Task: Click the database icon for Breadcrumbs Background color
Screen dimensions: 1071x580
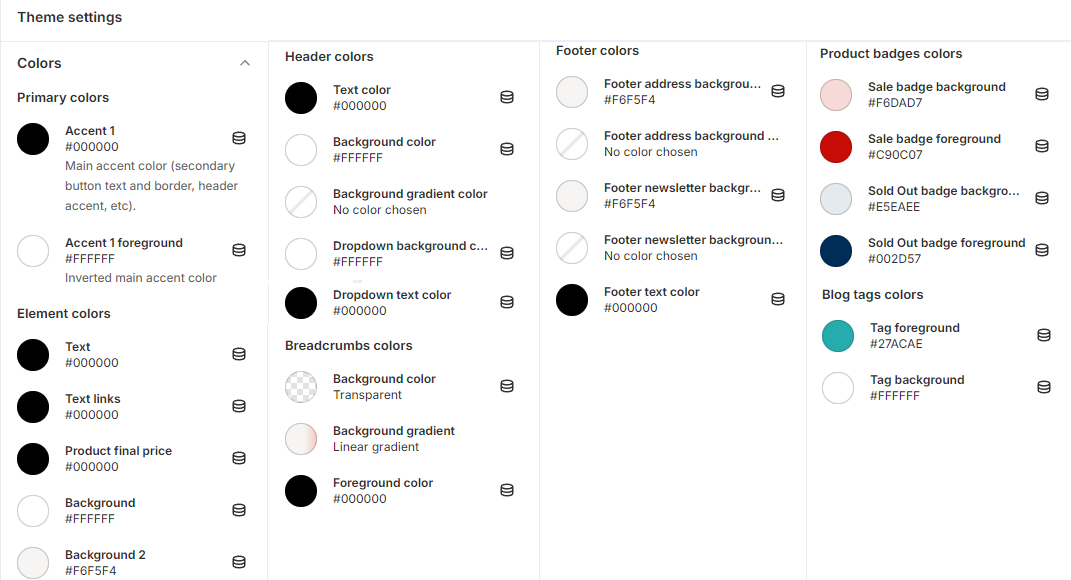Action: [507, 386]
